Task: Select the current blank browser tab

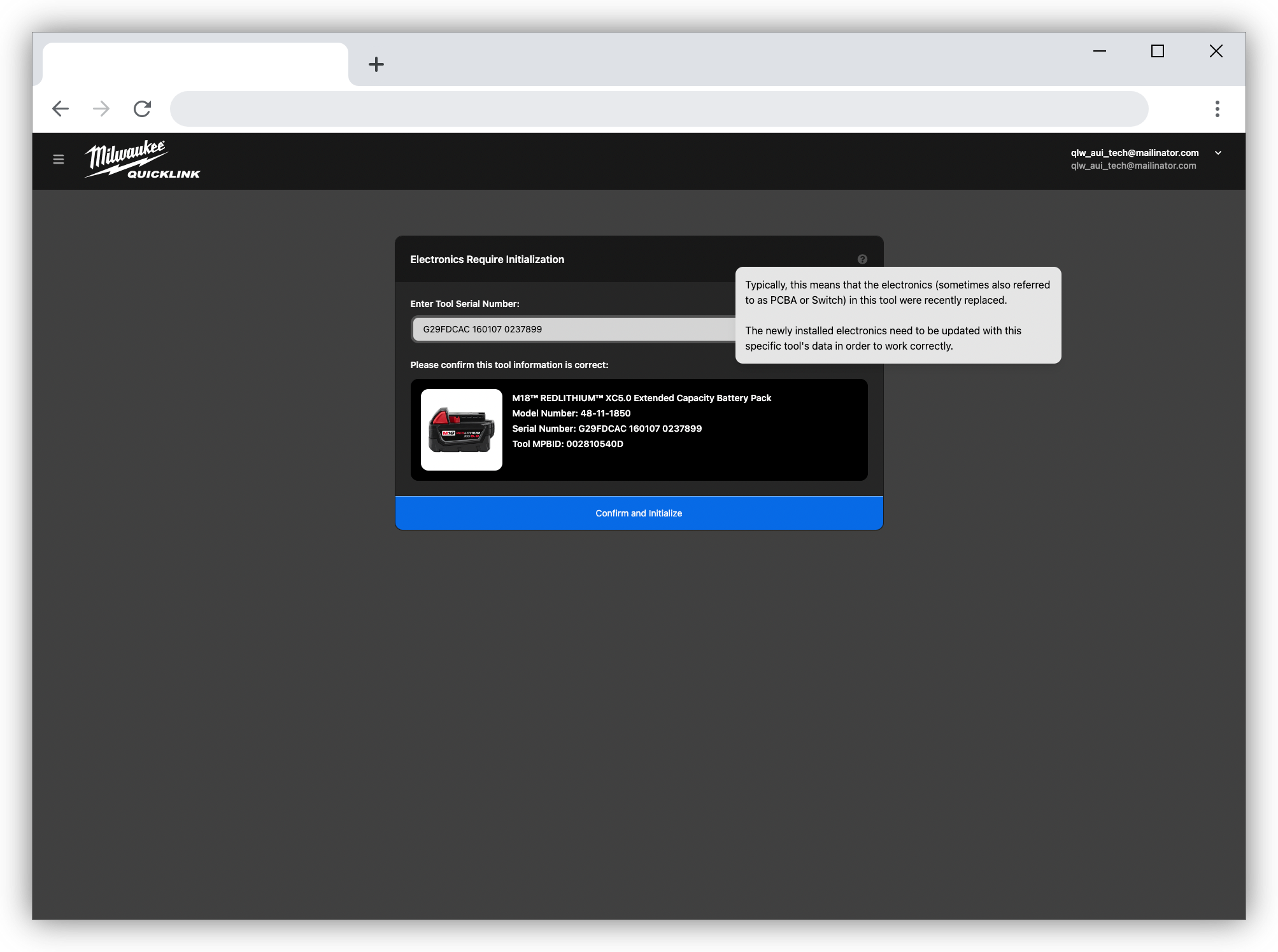Action: pos(195,64)
